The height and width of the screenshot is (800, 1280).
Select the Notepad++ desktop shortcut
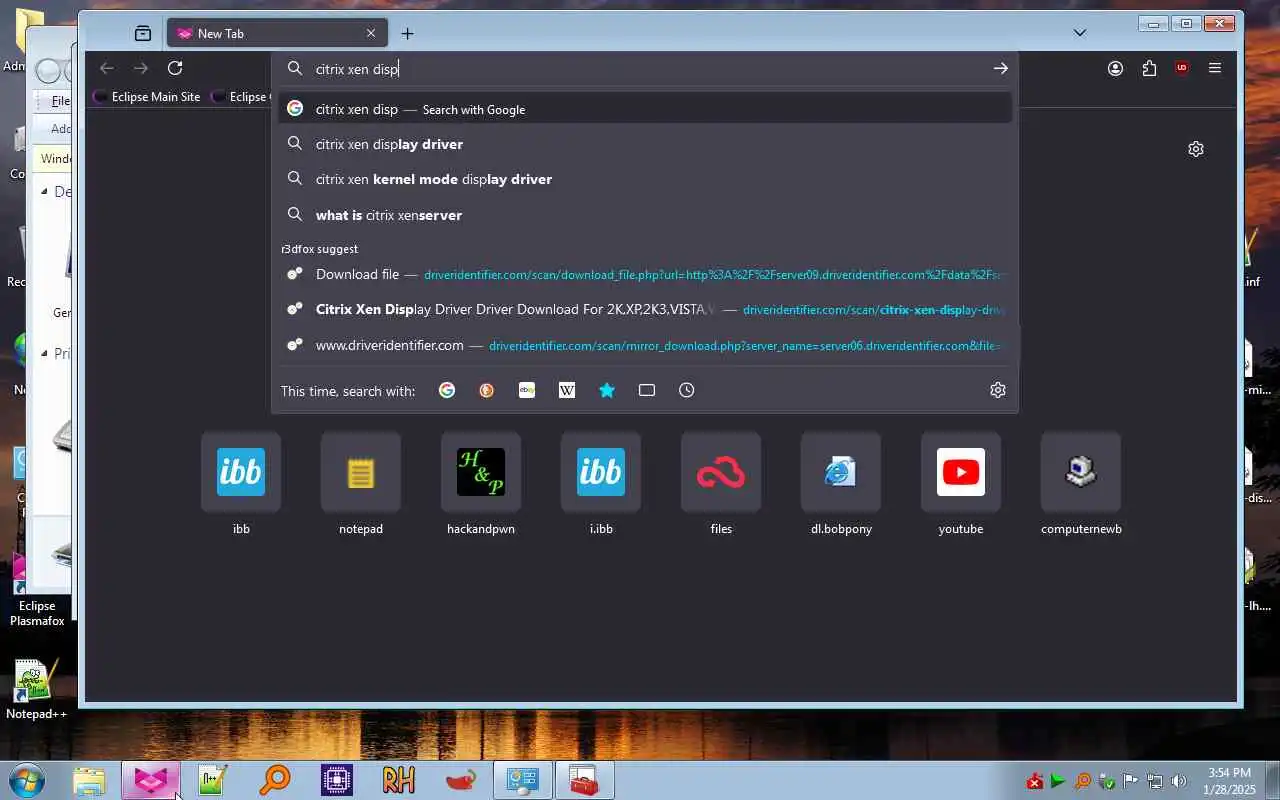[36, 690]
